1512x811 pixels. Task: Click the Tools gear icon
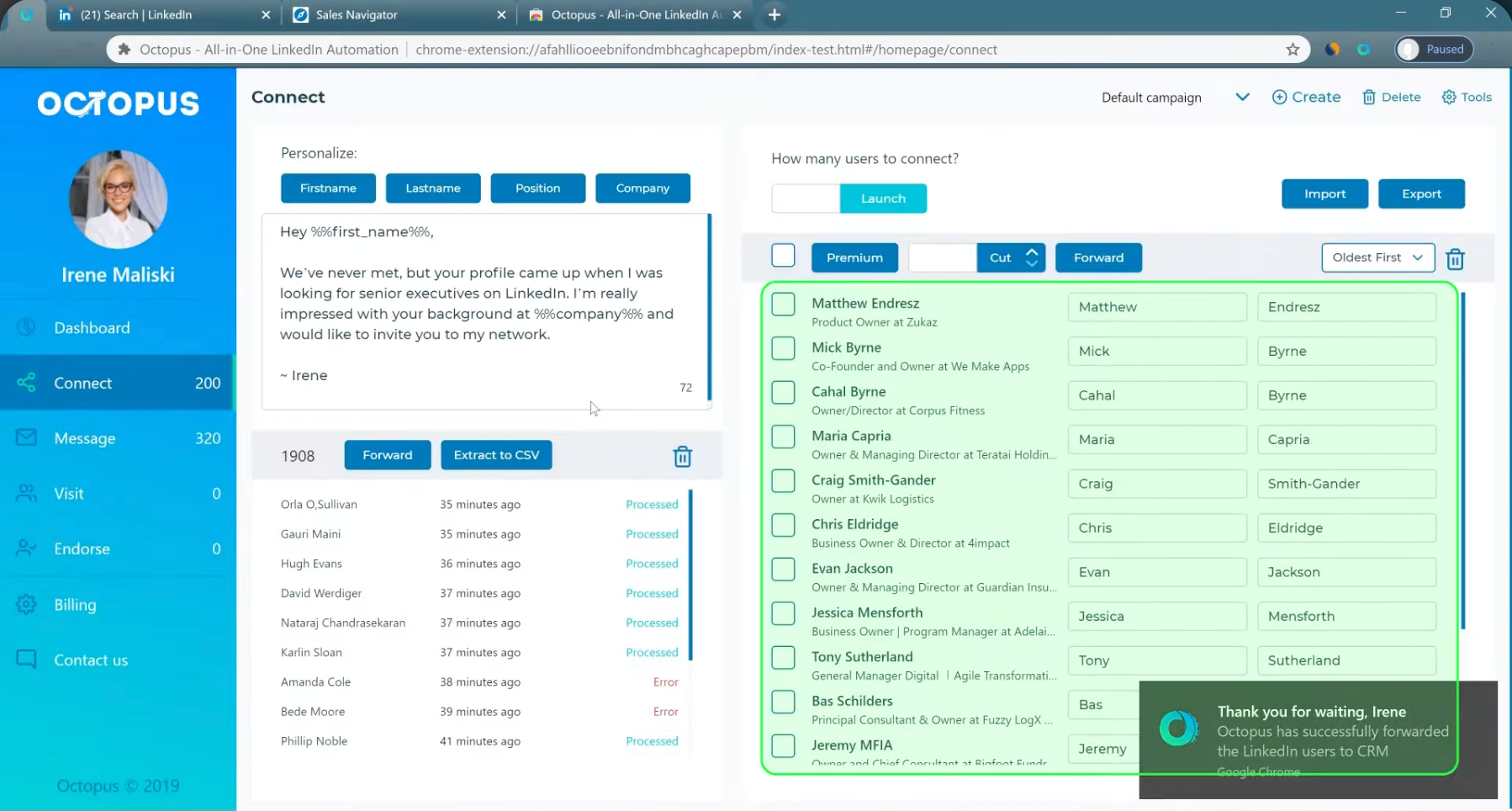[1449, 97]
